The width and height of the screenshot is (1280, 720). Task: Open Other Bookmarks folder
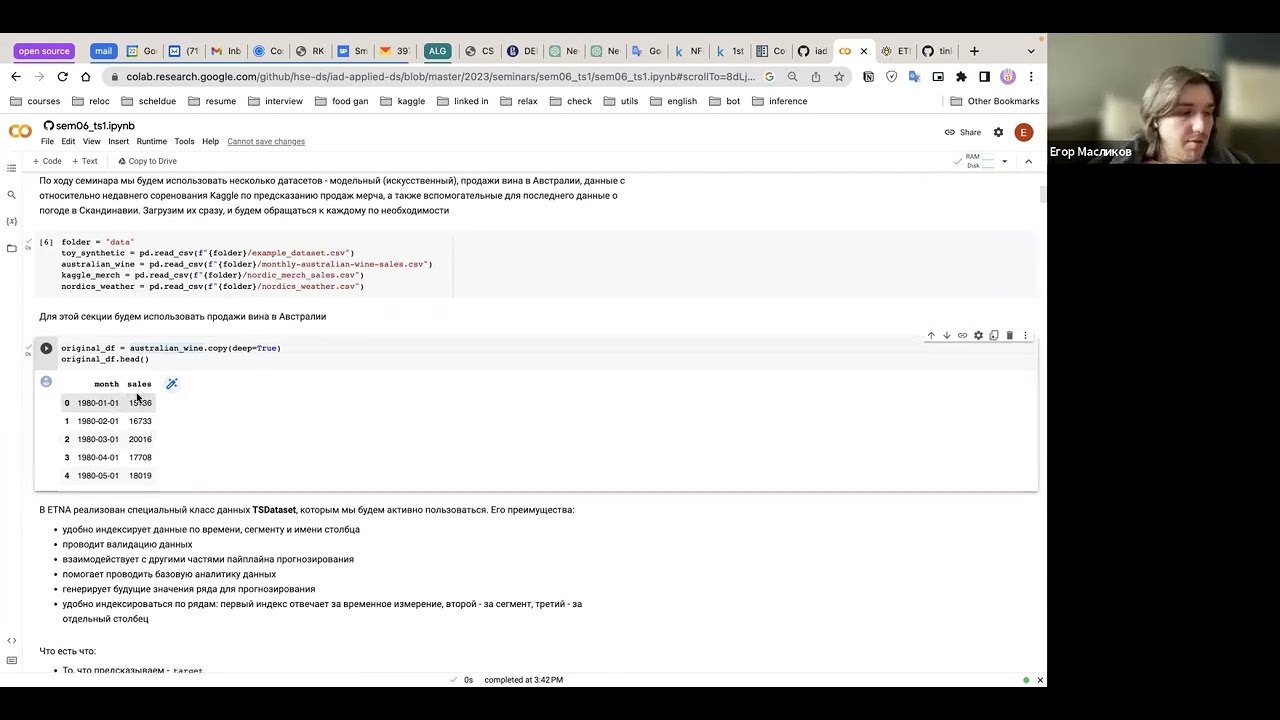tap(994, 101)
